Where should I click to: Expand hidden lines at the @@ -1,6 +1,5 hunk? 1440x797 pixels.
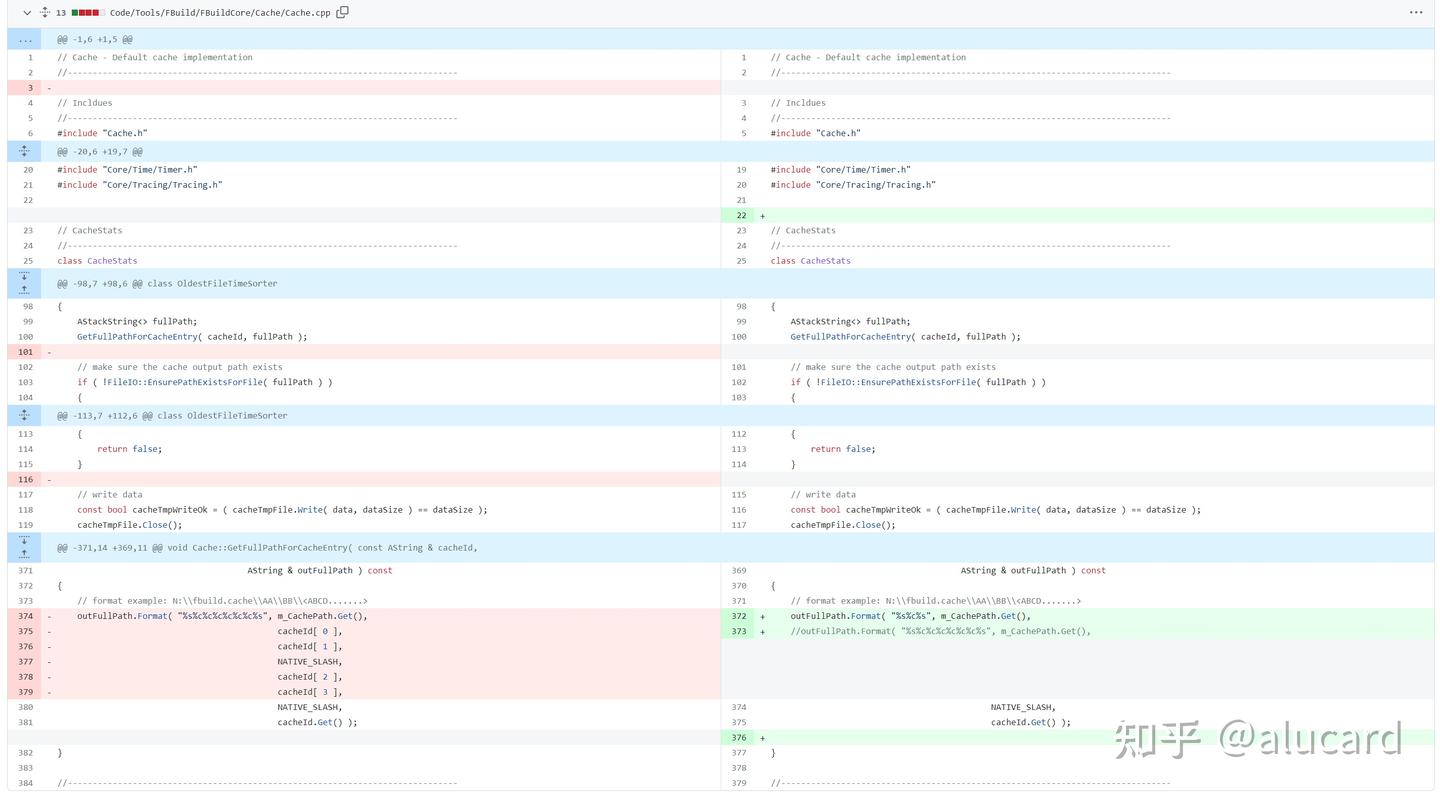click(24, 40)
